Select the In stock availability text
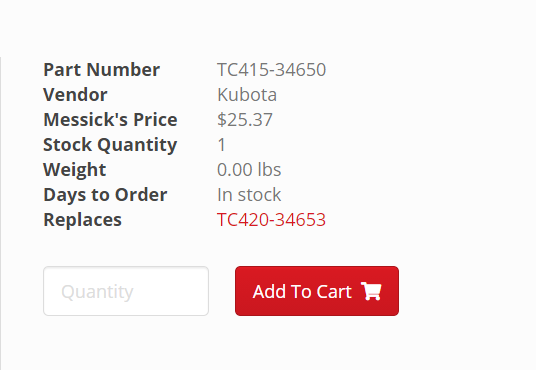Viewport: 536px width, 370px height. click(249, 195)
